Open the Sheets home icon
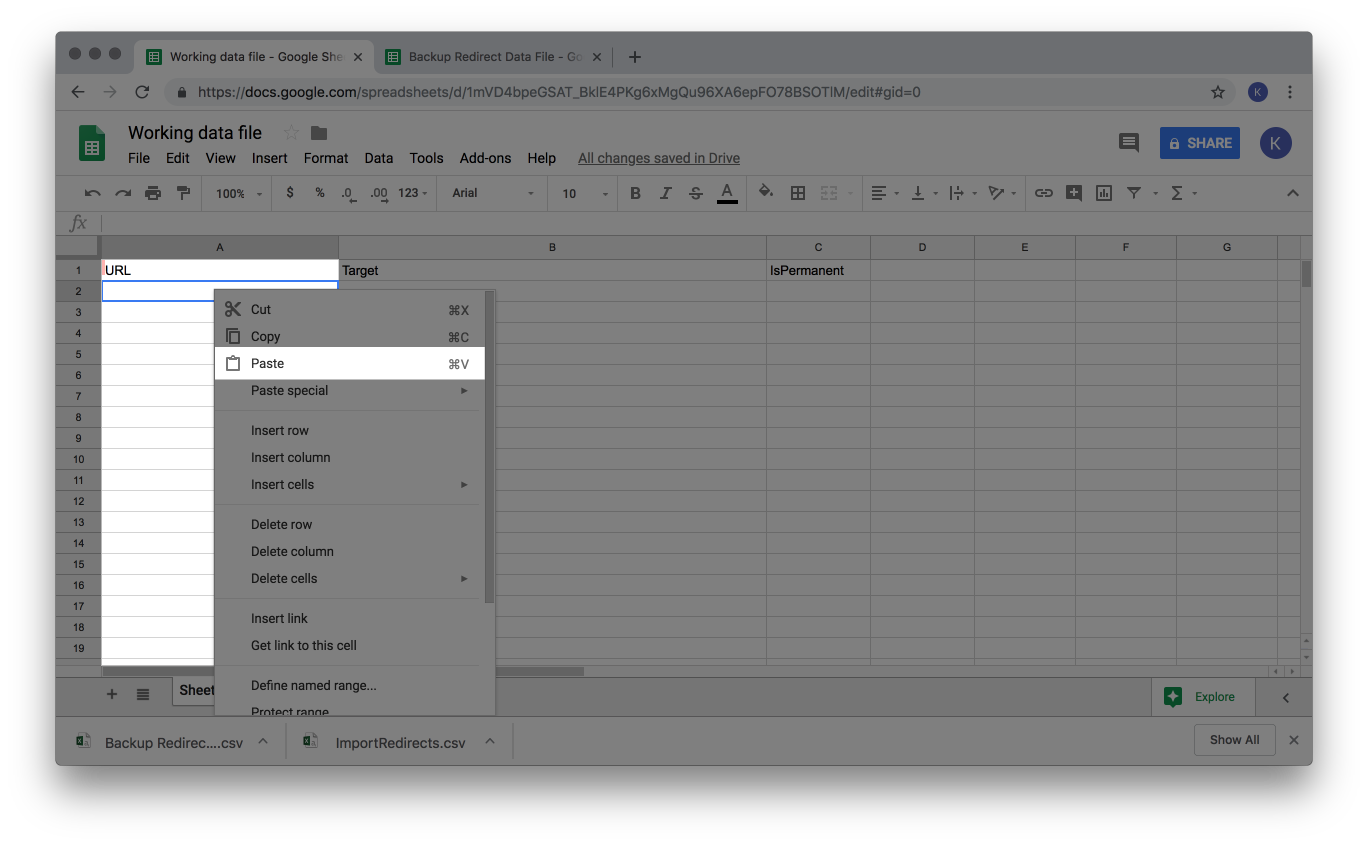Image resolution: width=1368 pixels, height=845 pixels. click(92, 143)
